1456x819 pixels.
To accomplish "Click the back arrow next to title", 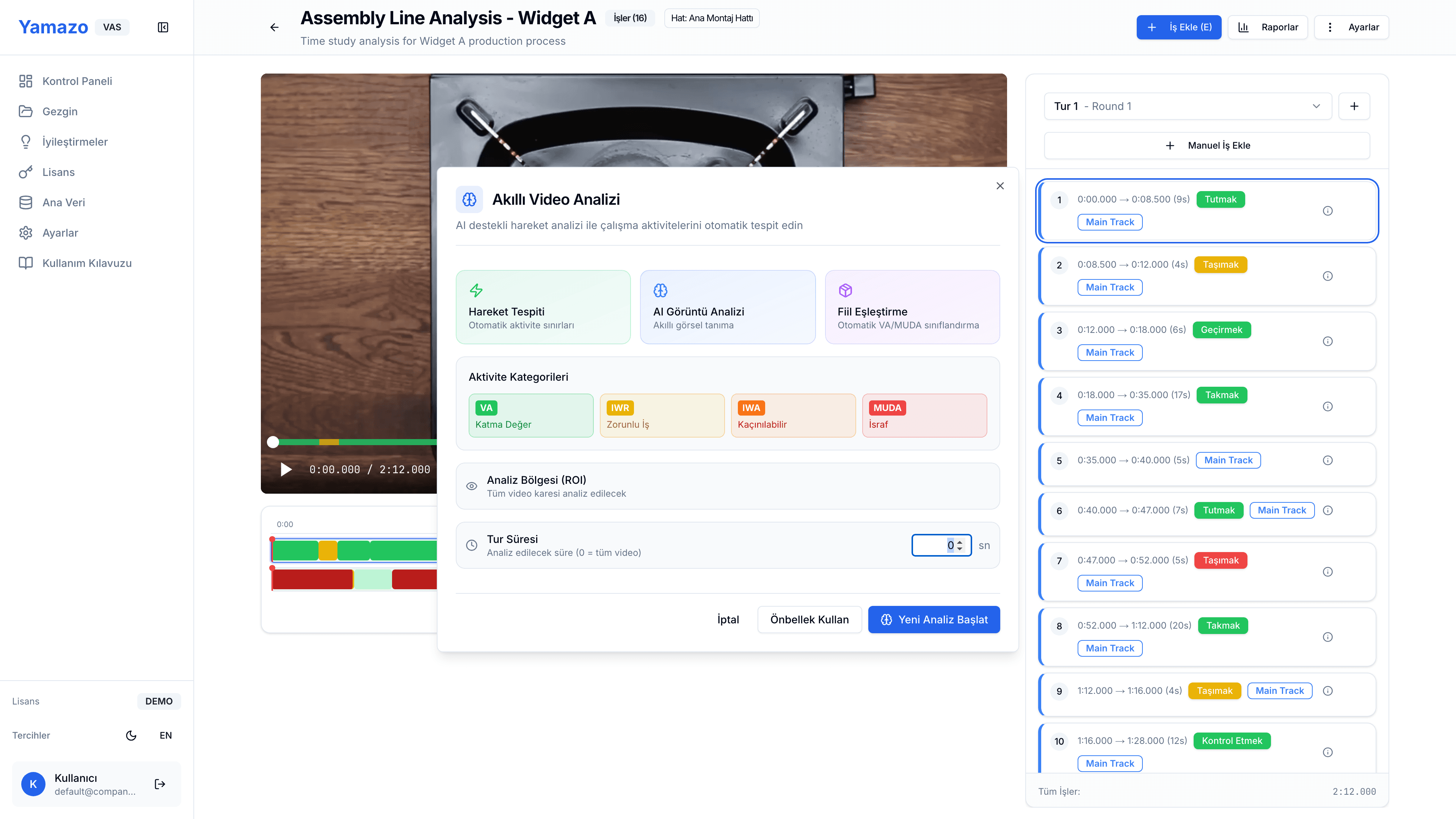I will pos(274,27).
